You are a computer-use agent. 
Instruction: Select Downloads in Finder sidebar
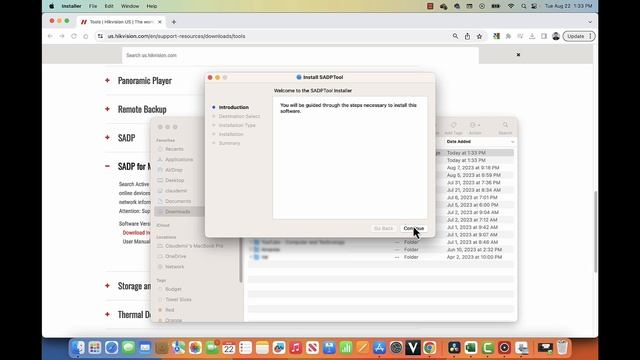point(178,211)
